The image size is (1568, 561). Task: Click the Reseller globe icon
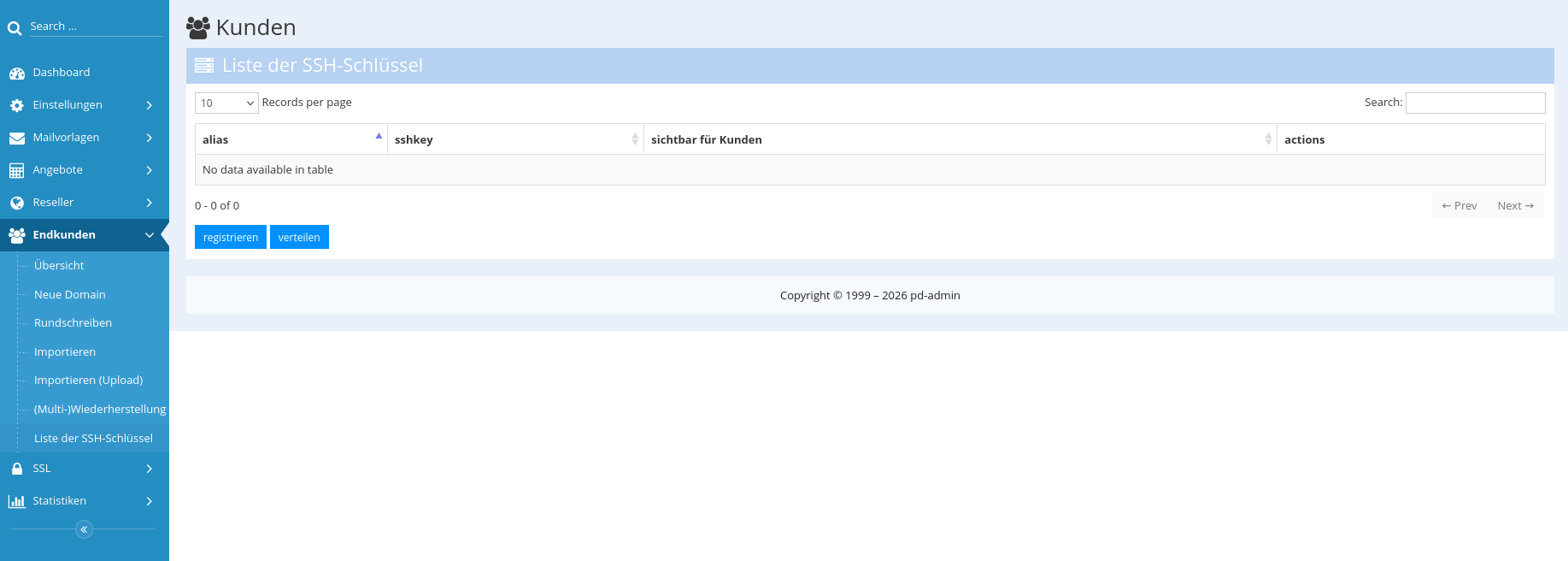[17, 203]
